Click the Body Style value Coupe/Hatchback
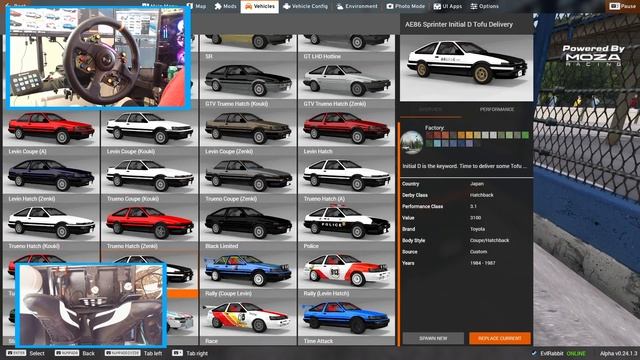 tap(489, 240)
